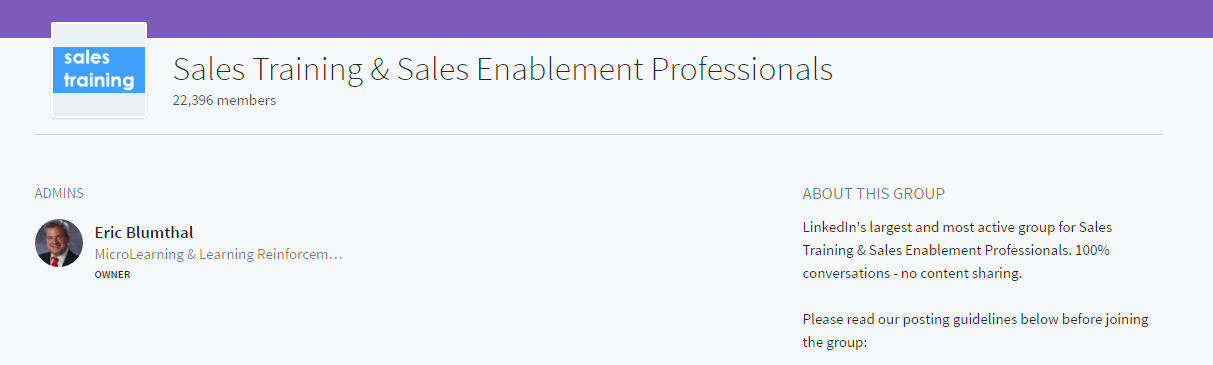This screenshot has width=1213, height=365.
Task: Click "the group:" text at the end of the description
Action: 834,343
